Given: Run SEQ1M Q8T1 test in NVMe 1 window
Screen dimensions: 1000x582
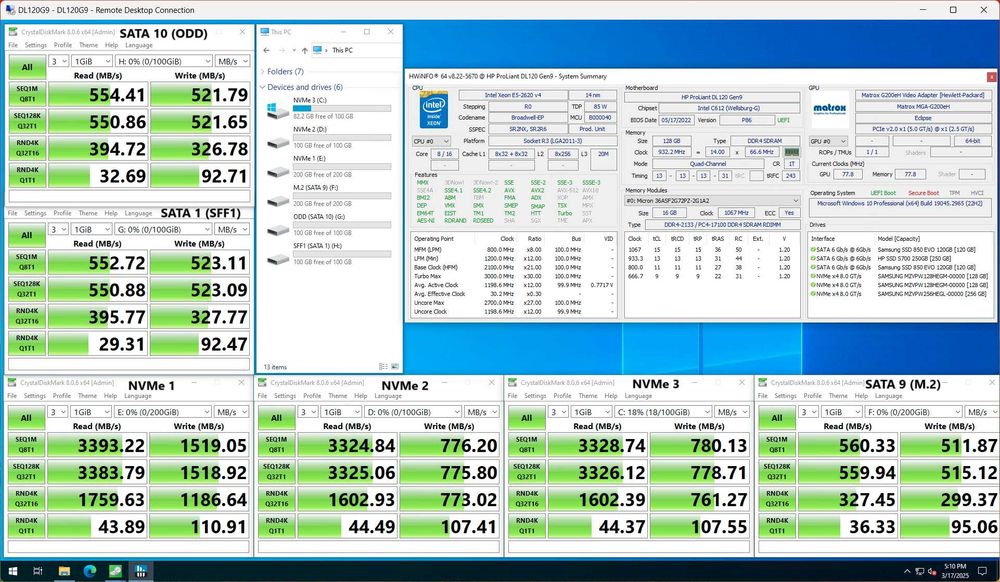Looking at the screenshot, I should pyautogui.click(x=26, y=444).
